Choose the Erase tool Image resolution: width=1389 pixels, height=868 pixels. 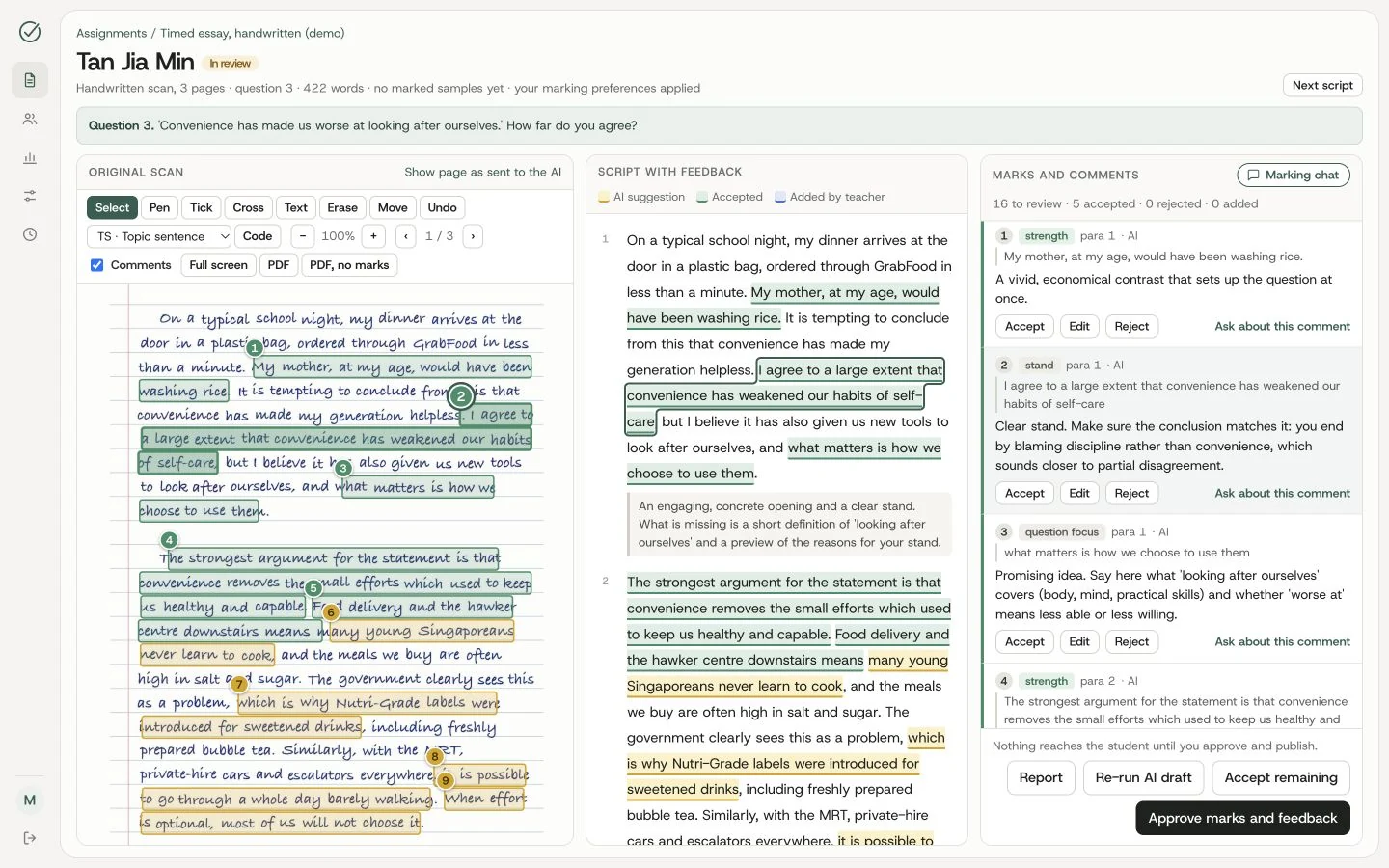pos(342,207)
